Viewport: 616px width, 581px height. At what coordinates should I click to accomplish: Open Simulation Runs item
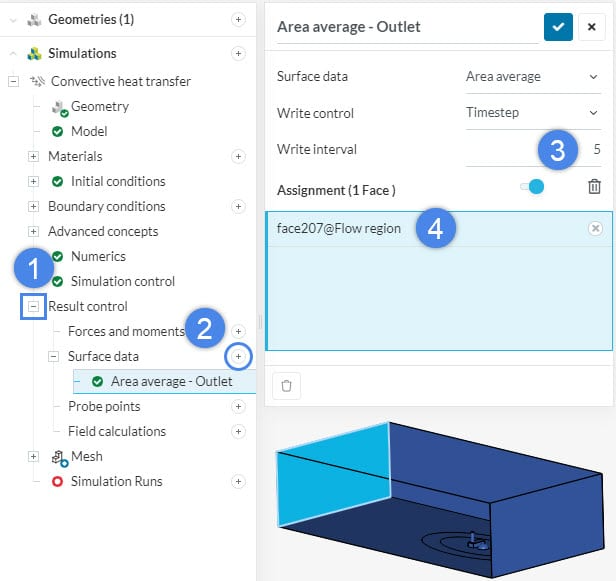[117, 481]
